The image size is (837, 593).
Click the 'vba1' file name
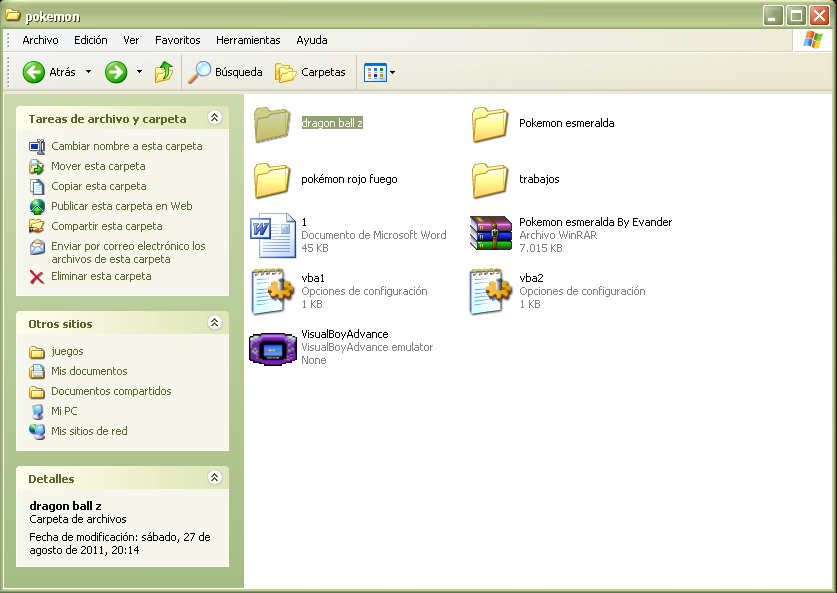pyautogui.click(x=313, y=278)
